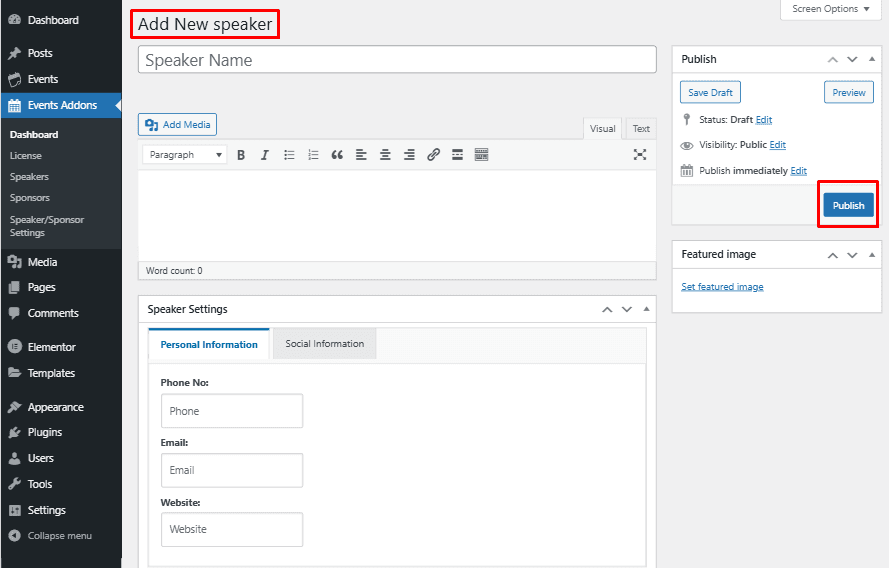
Task: Open the Paragraph format dropdown
Action: [185, 155]
